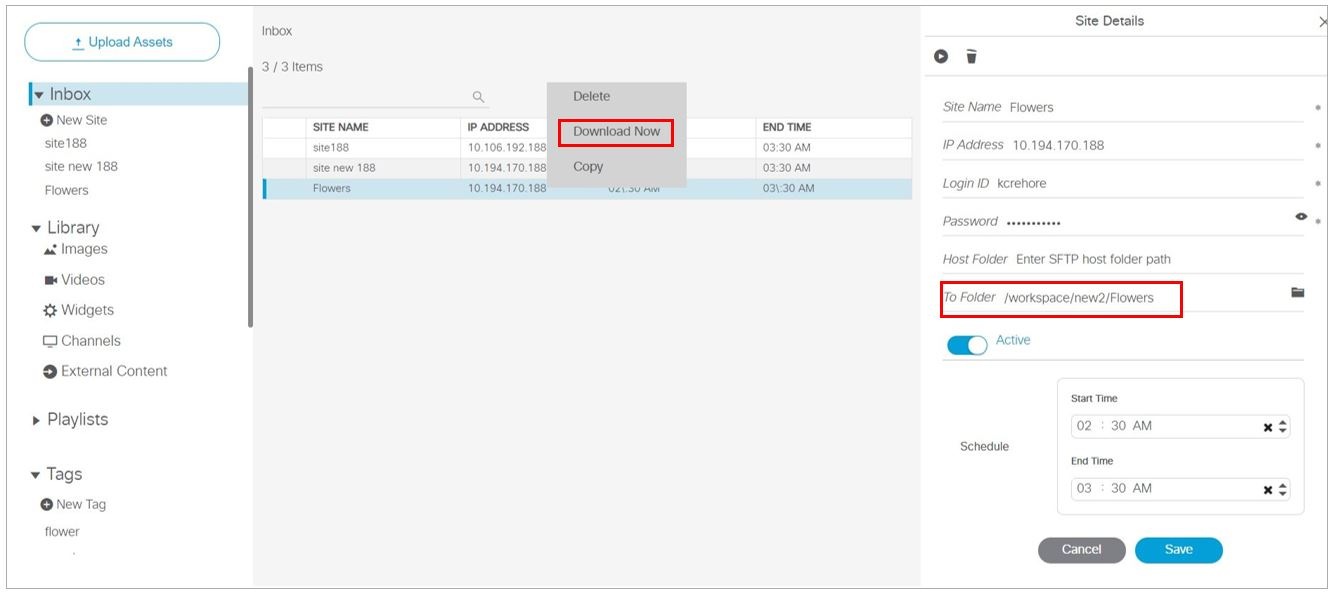Click the sidebar vertical scrollbar
The image size is (1333, 596).
[x=251, y=197]
